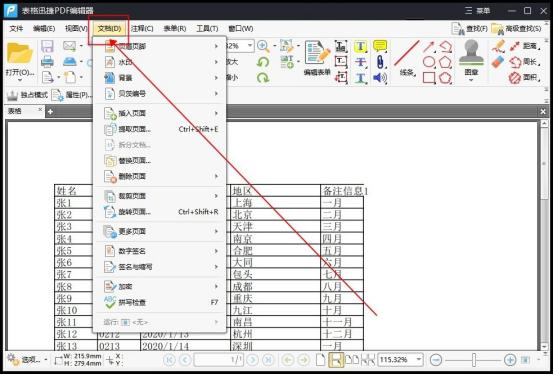The image size is (554, 375).
Task: Open 属性(P) properties button
Action: [x=72, y=95]
